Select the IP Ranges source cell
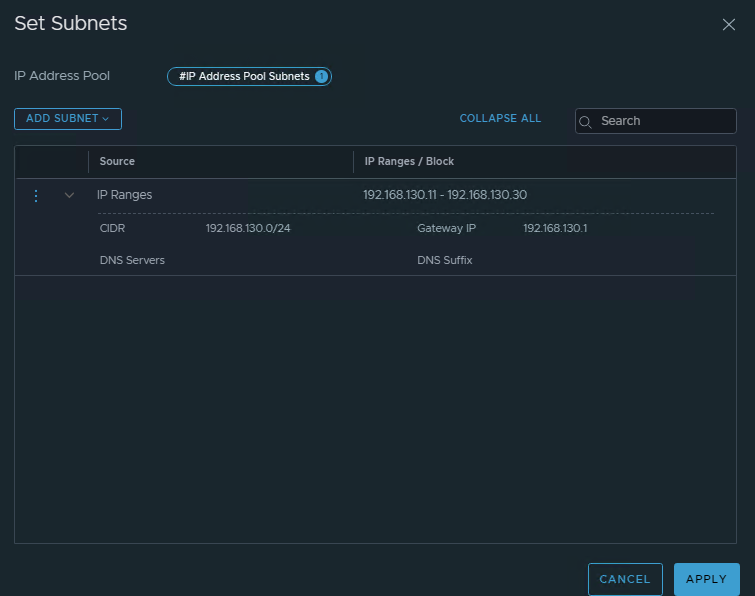Image resolution: width=755 pixels, height=596 pixels. (125, 195)
